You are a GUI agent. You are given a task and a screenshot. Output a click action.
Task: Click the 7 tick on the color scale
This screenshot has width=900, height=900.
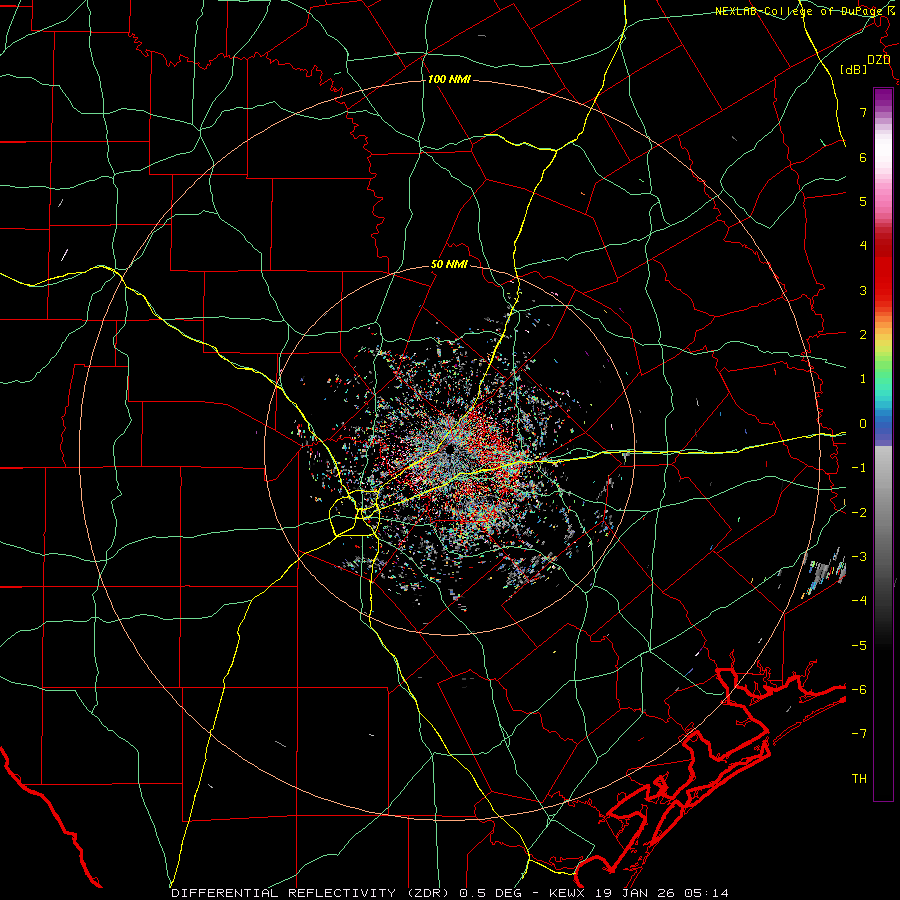tap(863, 112)
